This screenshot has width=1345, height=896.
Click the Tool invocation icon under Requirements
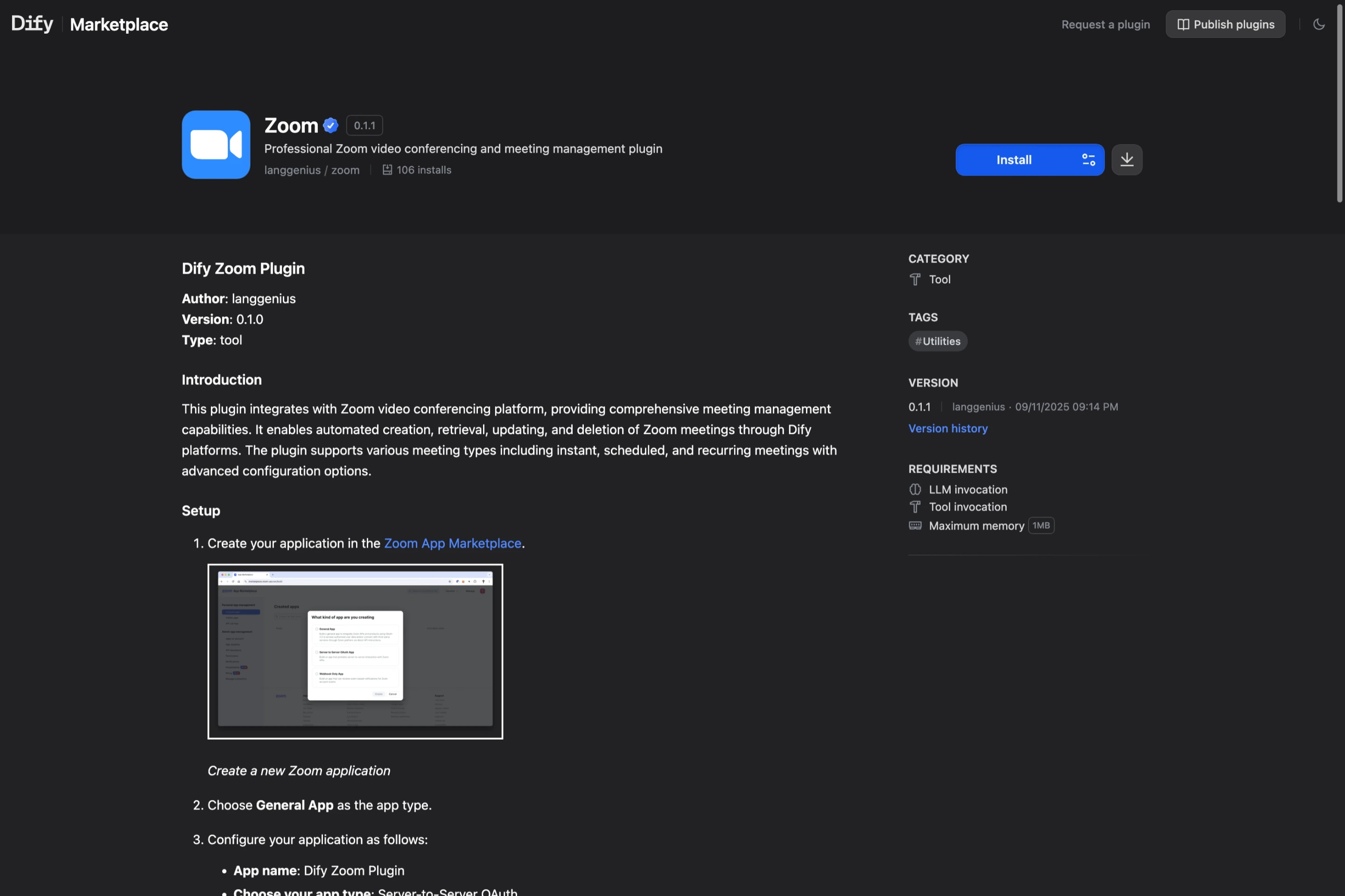click(915, 507)
